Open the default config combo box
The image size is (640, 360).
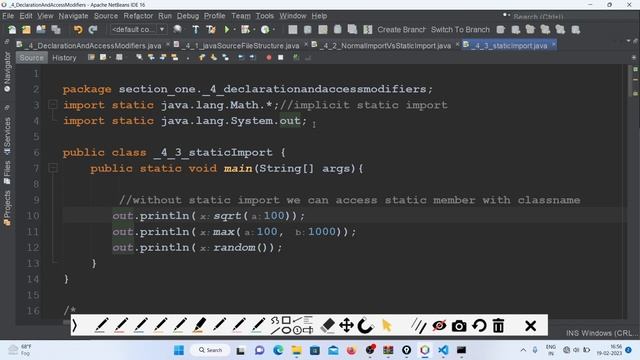pos(138,29)
